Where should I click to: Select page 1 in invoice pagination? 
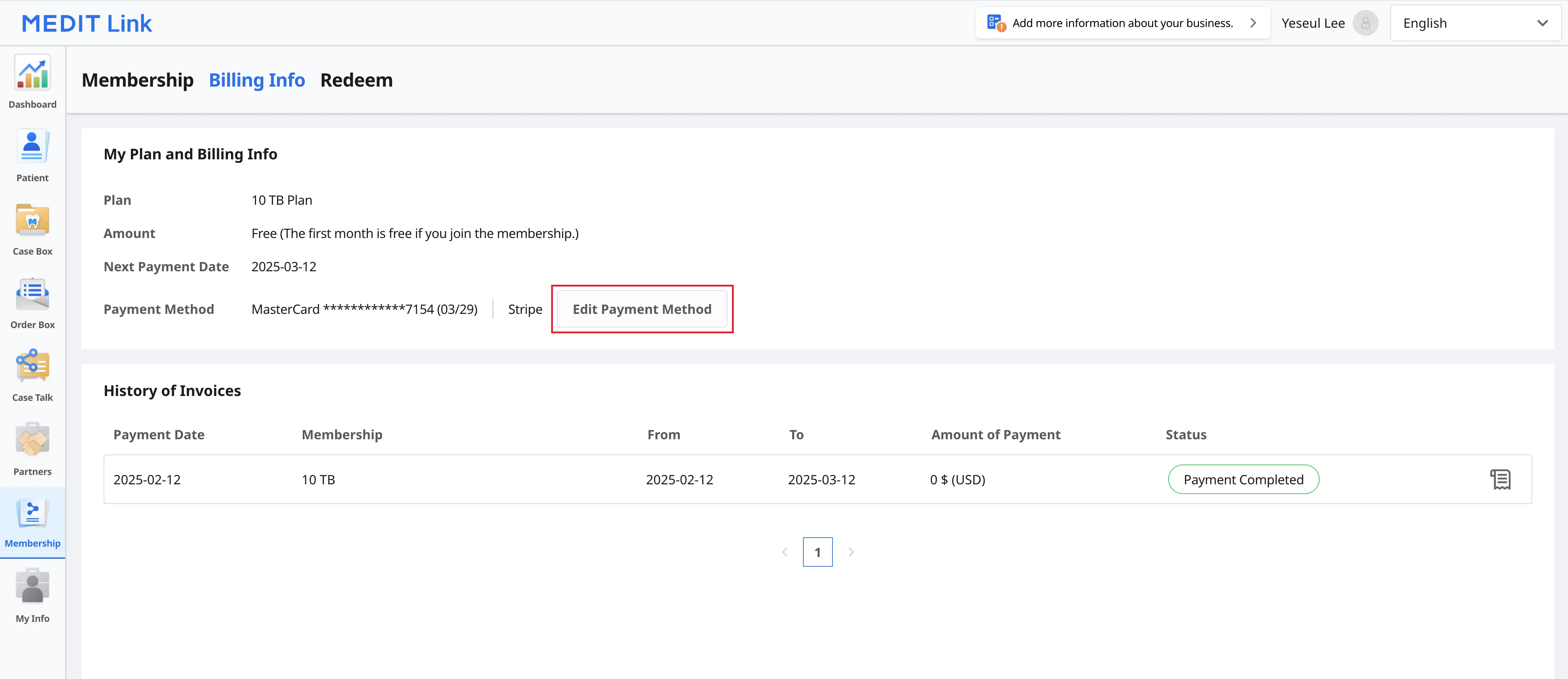coord(818,553)
